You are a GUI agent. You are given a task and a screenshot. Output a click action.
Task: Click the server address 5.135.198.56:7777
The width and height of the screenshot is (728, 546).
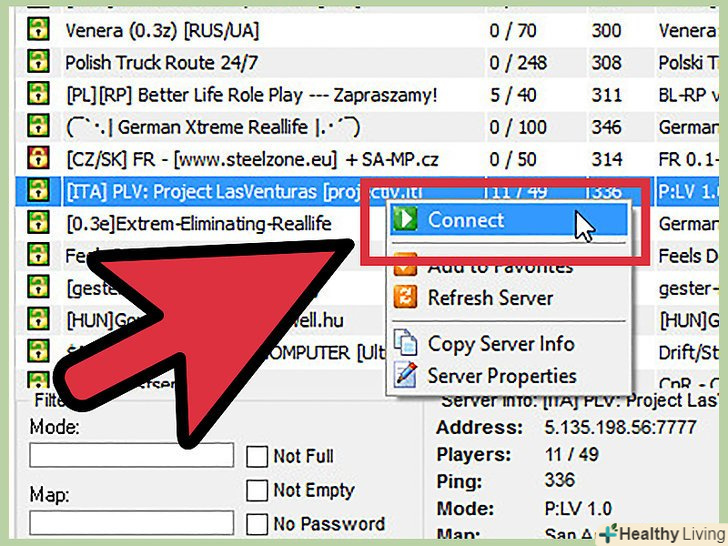point(620,427)
